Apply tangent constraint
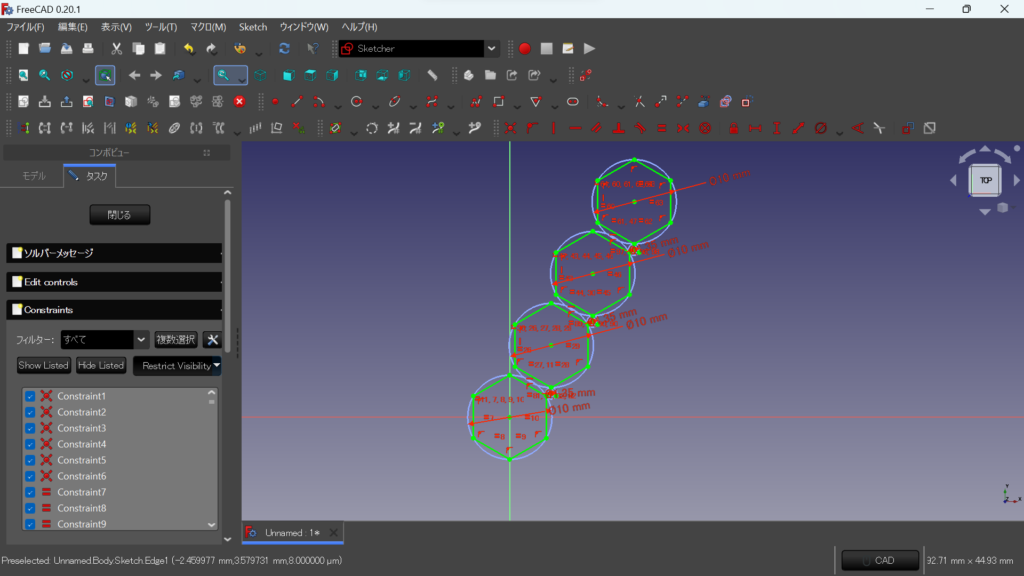This screenshot has width=1024, height=576. (x=640, y=129)
